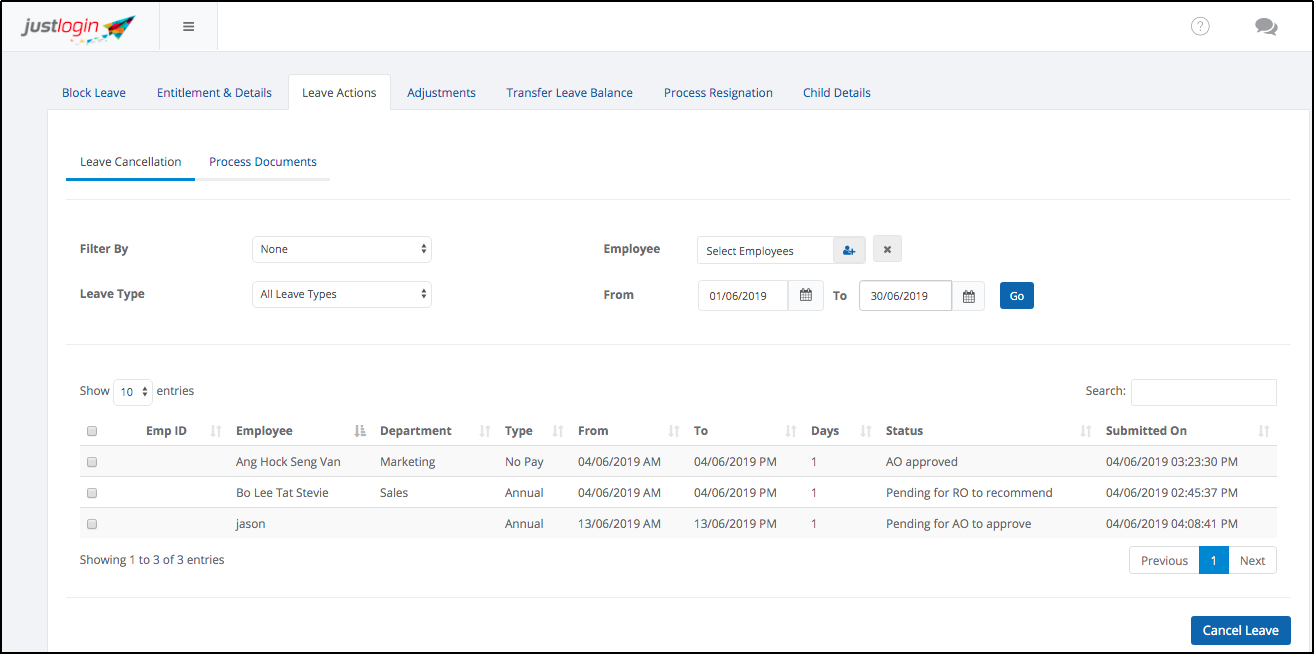Sort table by Department column
The height and width of the screenshot is (655, 1315).
(485, 431)
